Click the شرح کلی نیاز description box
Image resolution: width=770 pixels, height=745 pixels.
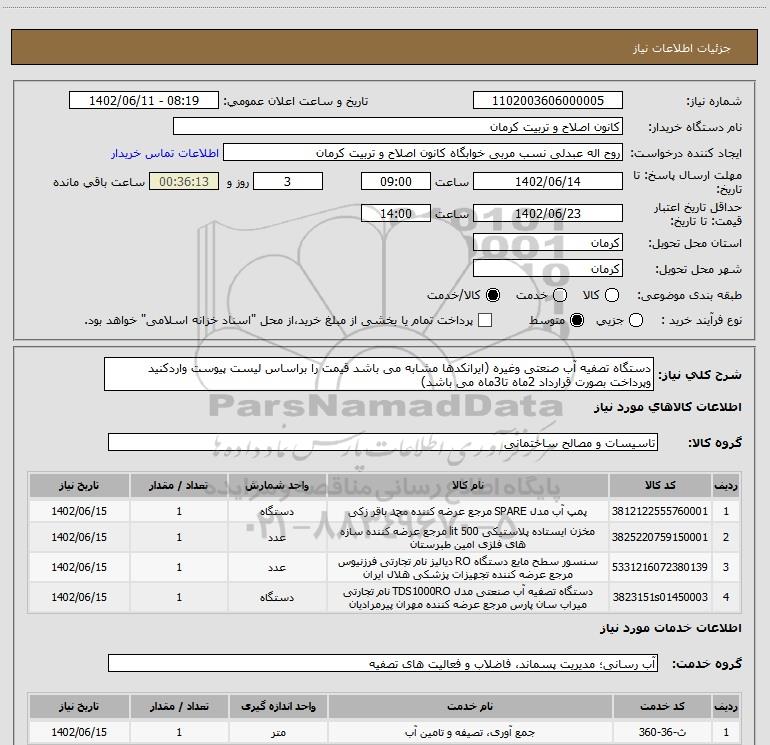tap(379, 374)
